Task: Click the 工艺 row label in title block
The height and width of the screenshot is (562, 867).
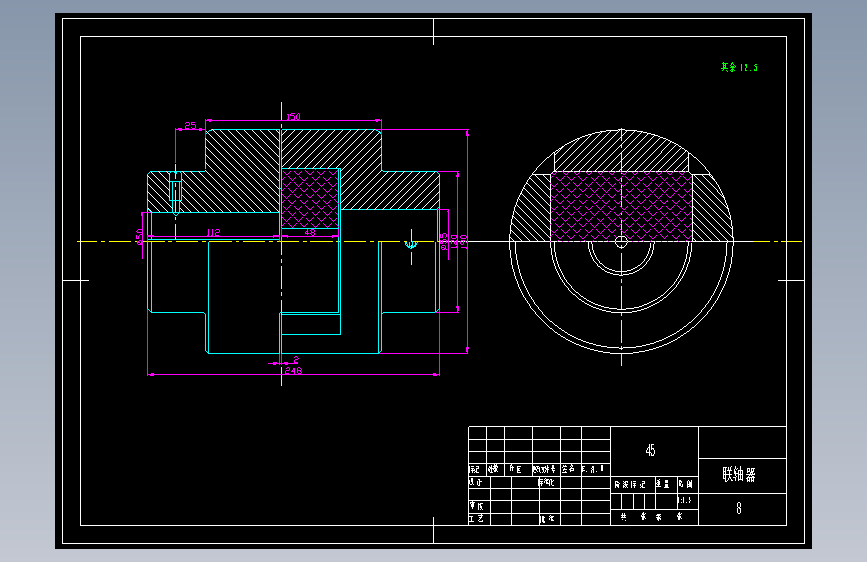Action: 476,518
